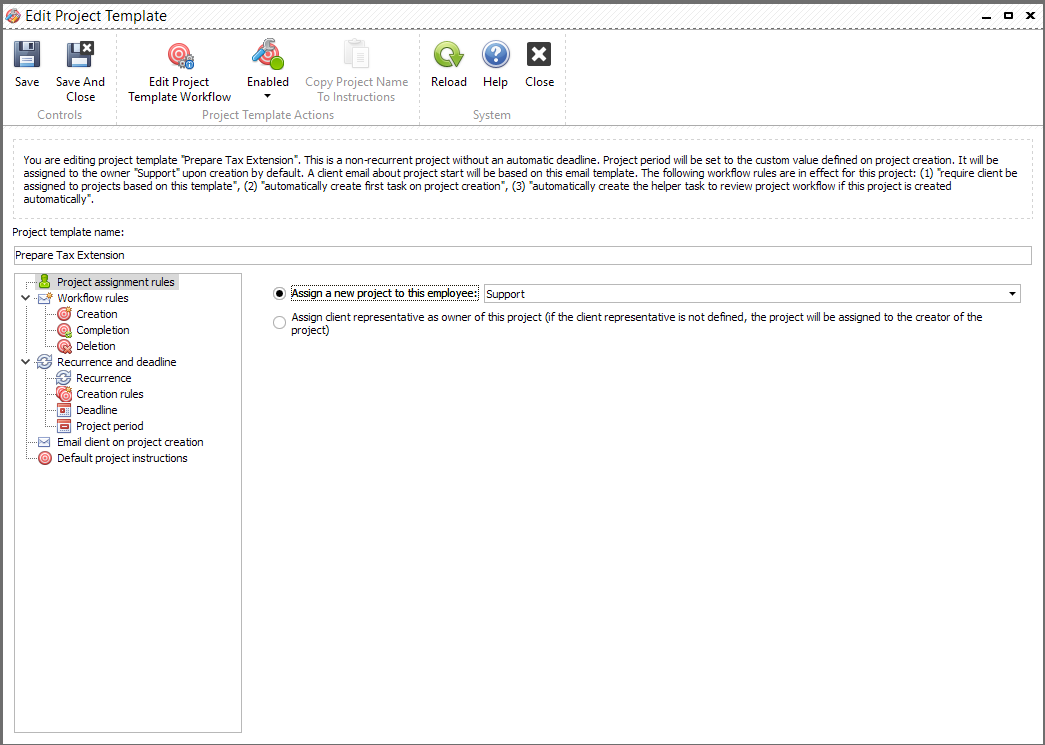Select the Completion tree item
This screenshot has height=745, width=1045.
[x=103, y=330]
